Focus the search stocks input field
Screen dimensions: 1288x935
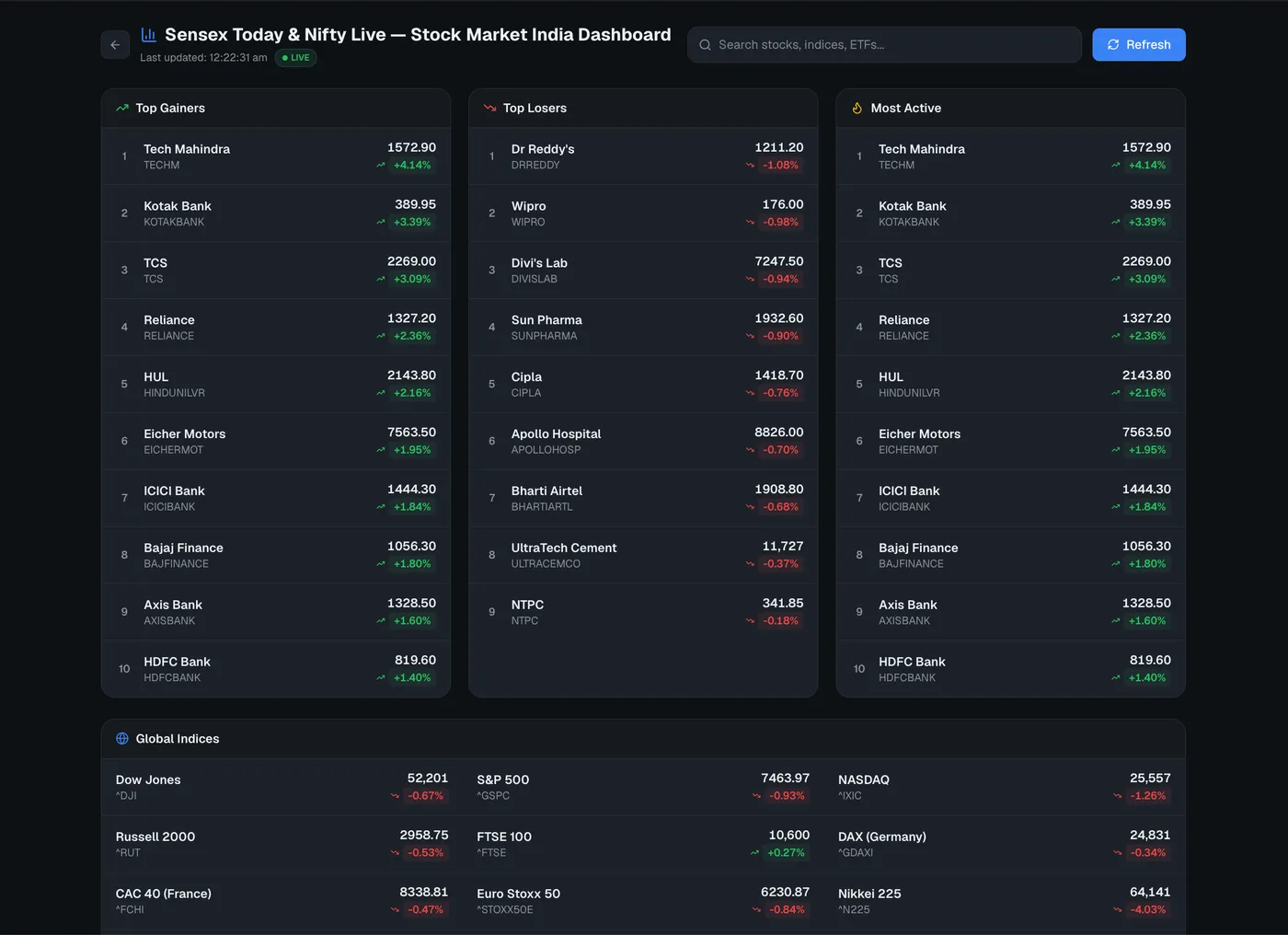pyautogui.click(x=884, y=45)
